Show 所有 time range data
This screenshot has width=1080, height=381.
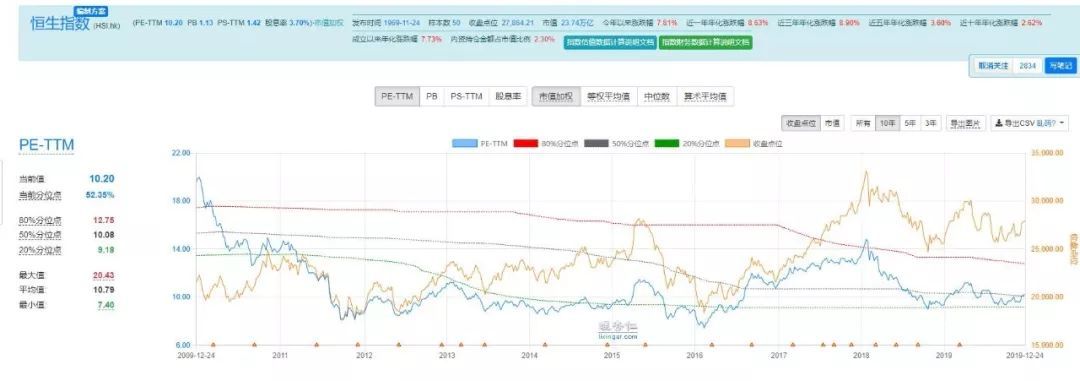[x=863, y=123]
